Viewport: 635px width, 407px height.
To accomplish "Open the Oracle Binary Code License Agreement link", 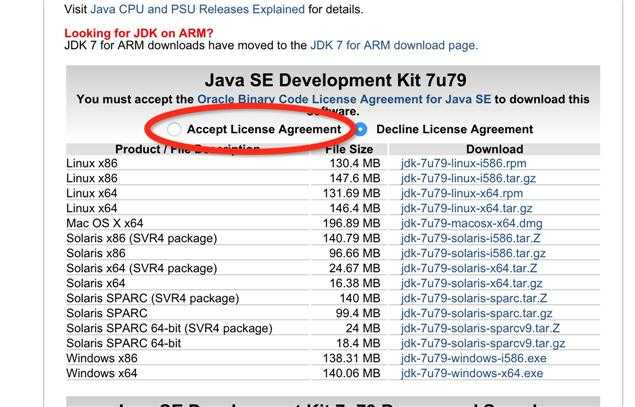I will [x=344, y=99].
